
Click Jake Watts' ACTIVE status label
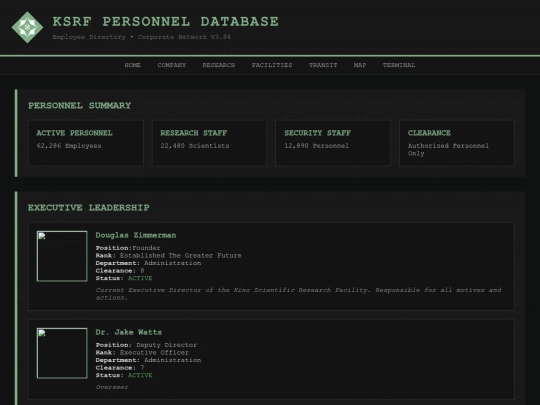(140, 375)
